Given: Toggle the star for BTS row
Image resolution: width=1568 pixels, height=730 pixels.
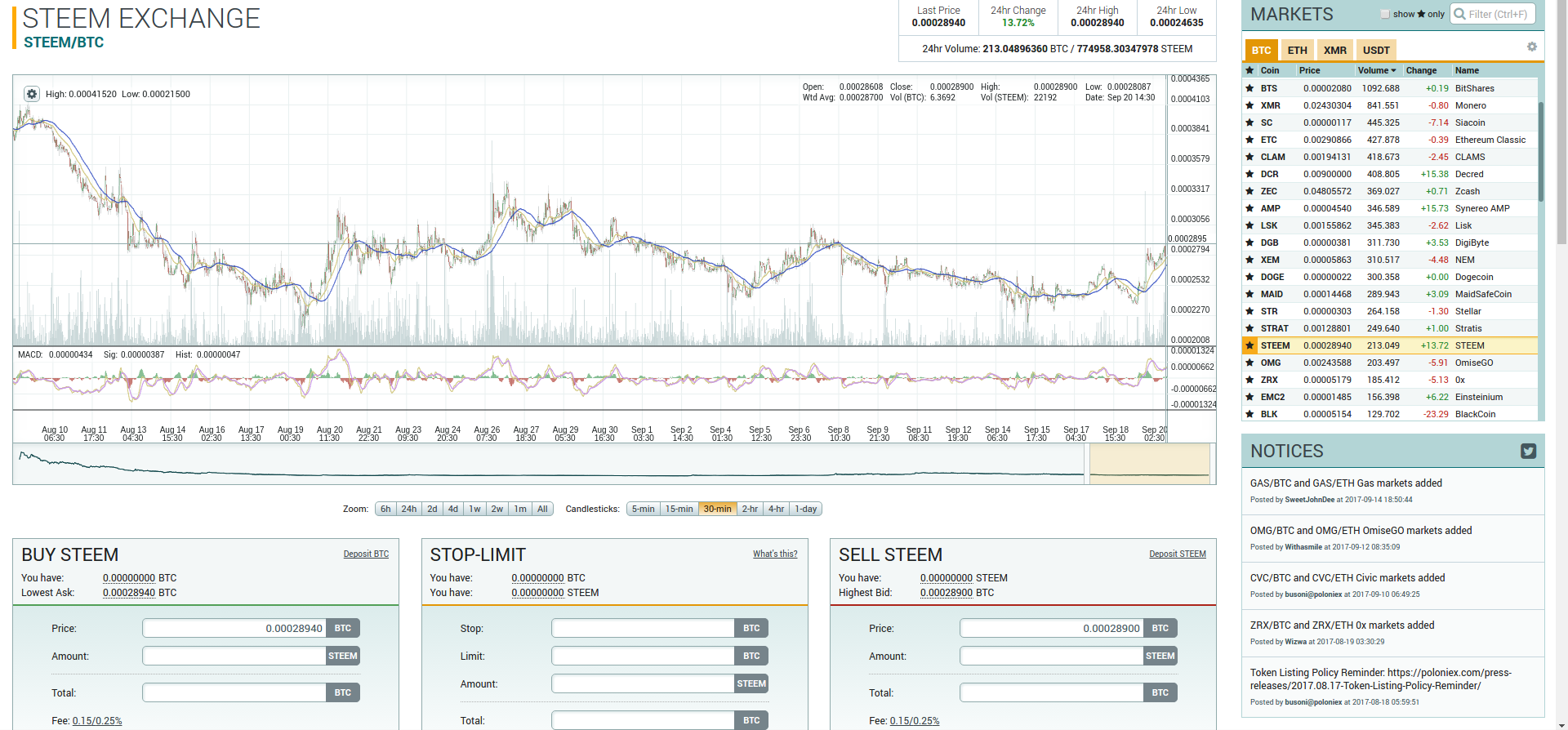Looking at the screenshot, I should 1249,88.
